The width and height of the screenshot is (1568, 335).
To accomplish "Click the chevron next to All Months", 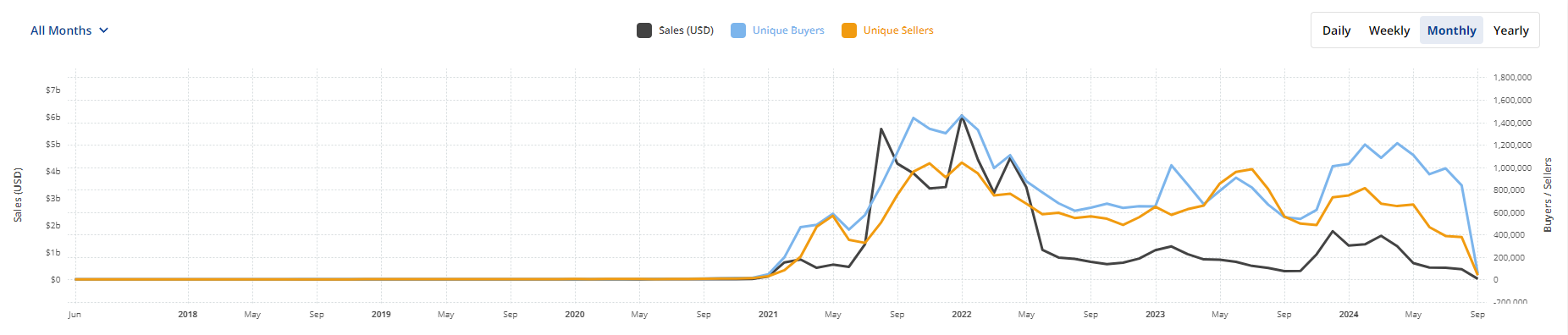I will (x=104, y=30).
